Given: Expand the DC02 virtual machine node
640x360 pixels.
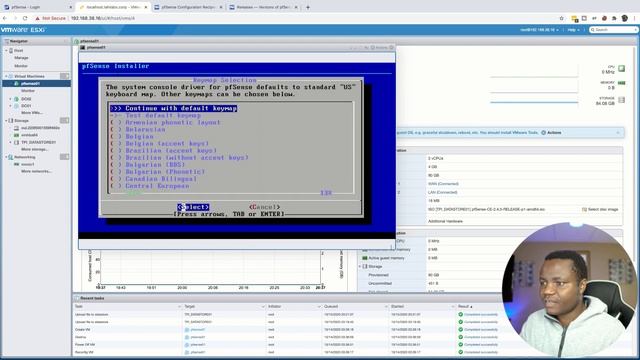Looking at the screenshot, I should [x=11, y=99].
